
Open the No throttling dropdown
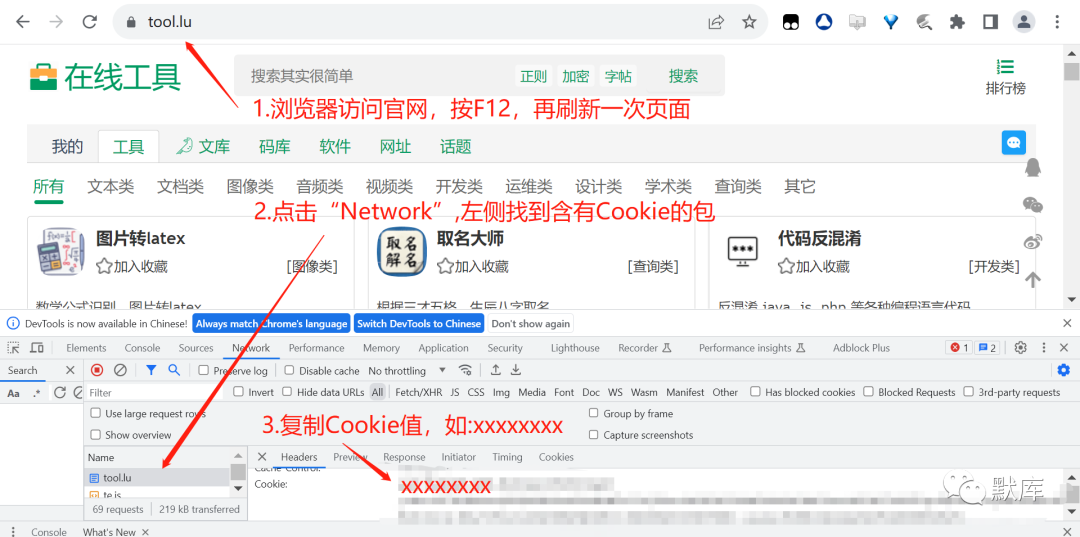[x=407, y=370]
